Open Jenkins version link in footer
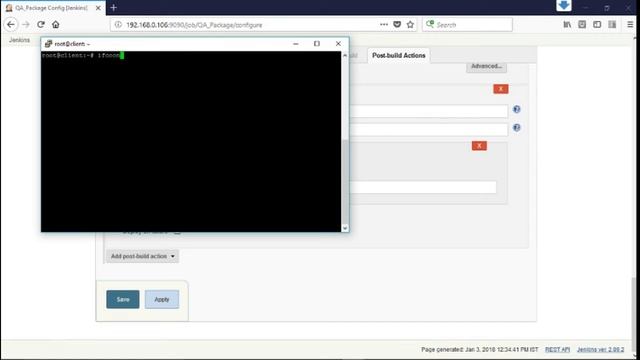Image resolution: width=640 pixels, height=360 pixels. (x=600, y=350)
